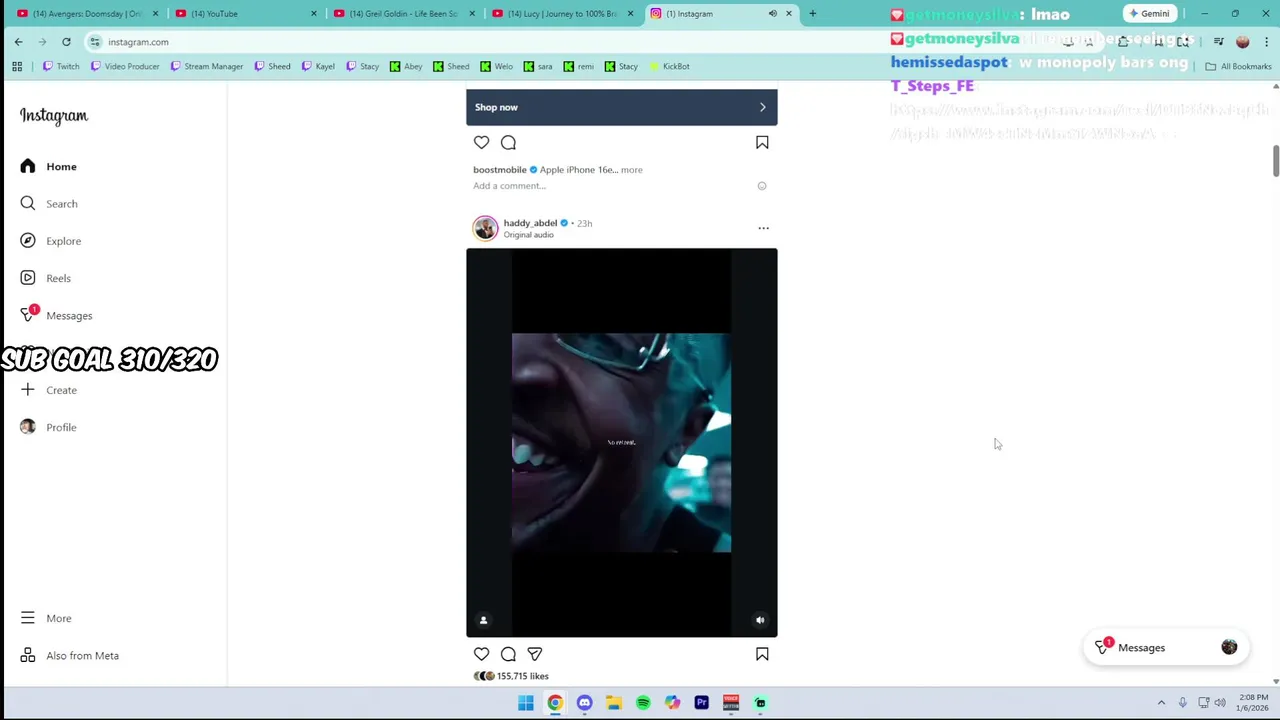1280x720 pixels.
Task: Open File Explorer from taskbar
Action: 613,703
